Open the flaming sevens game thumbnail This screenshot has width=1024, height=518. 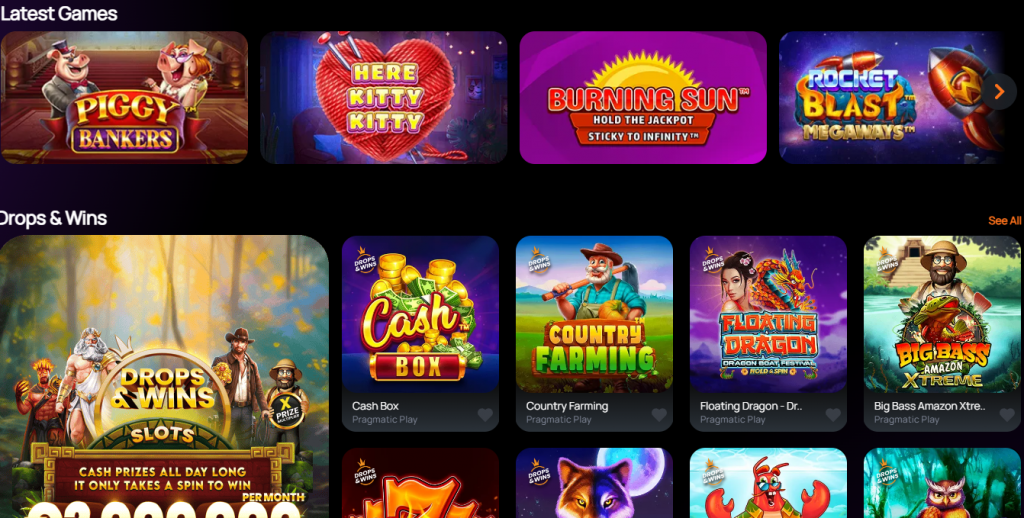click(421, 483)
